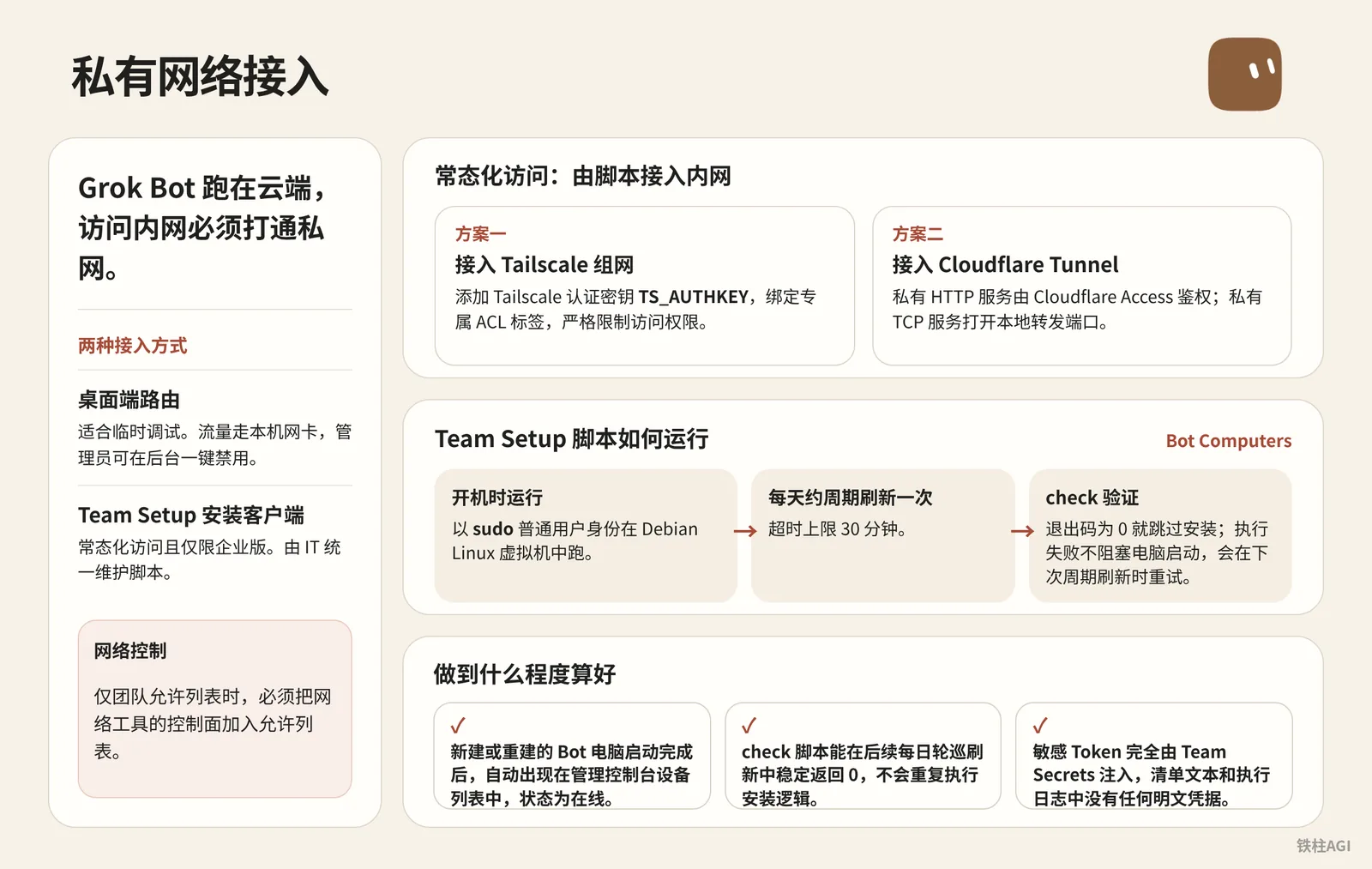The width and height of the screenshot is (1372, 869).
Task: Select the '接入 Cloudflare Tunnel' title
Action: click(x=1006, y=265)
